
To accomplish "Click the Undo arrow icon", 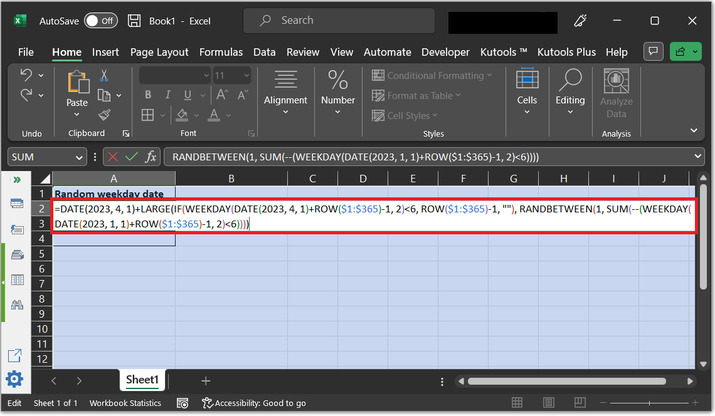I will 26,75.
